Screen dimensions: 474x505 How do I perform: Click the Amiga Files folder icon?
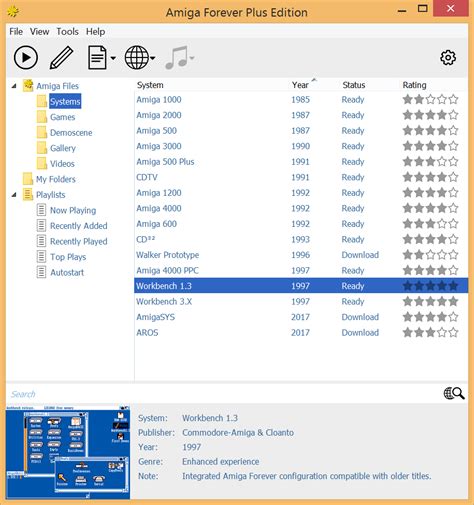[x=28, y=86]
